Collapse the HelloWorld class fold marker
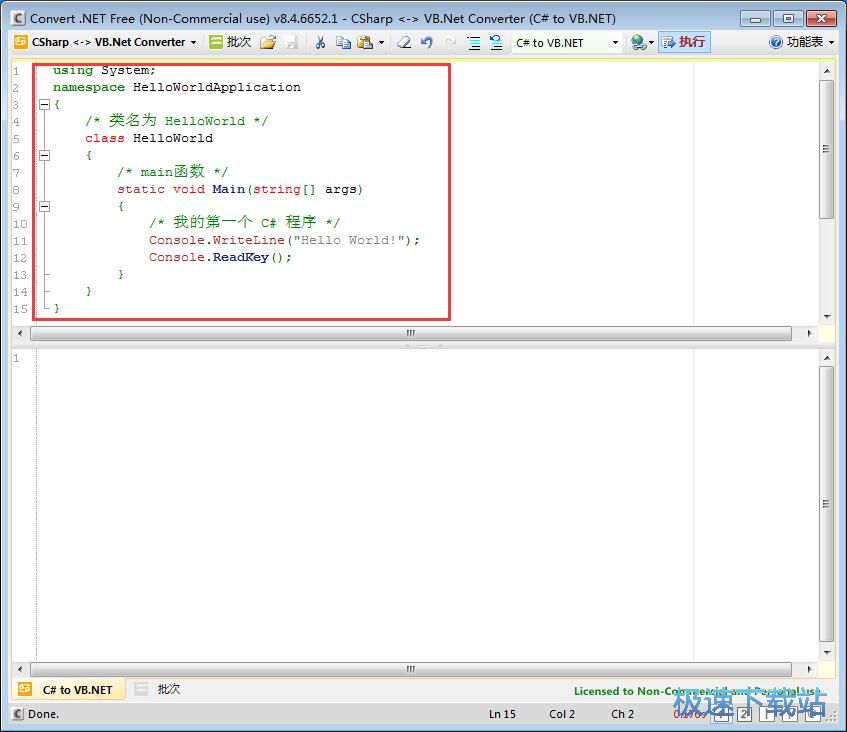 [x=44, y=155]
